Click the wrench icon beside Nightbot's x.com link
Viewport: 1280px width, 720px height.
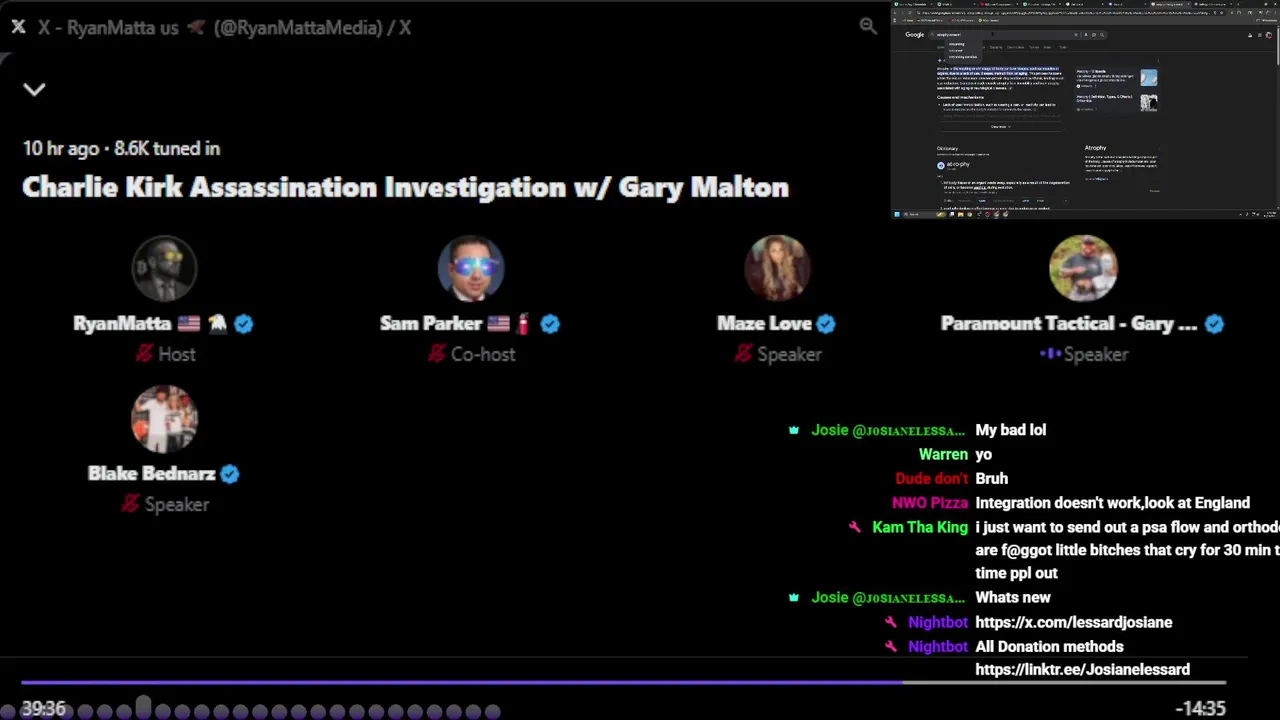(891, 623)
